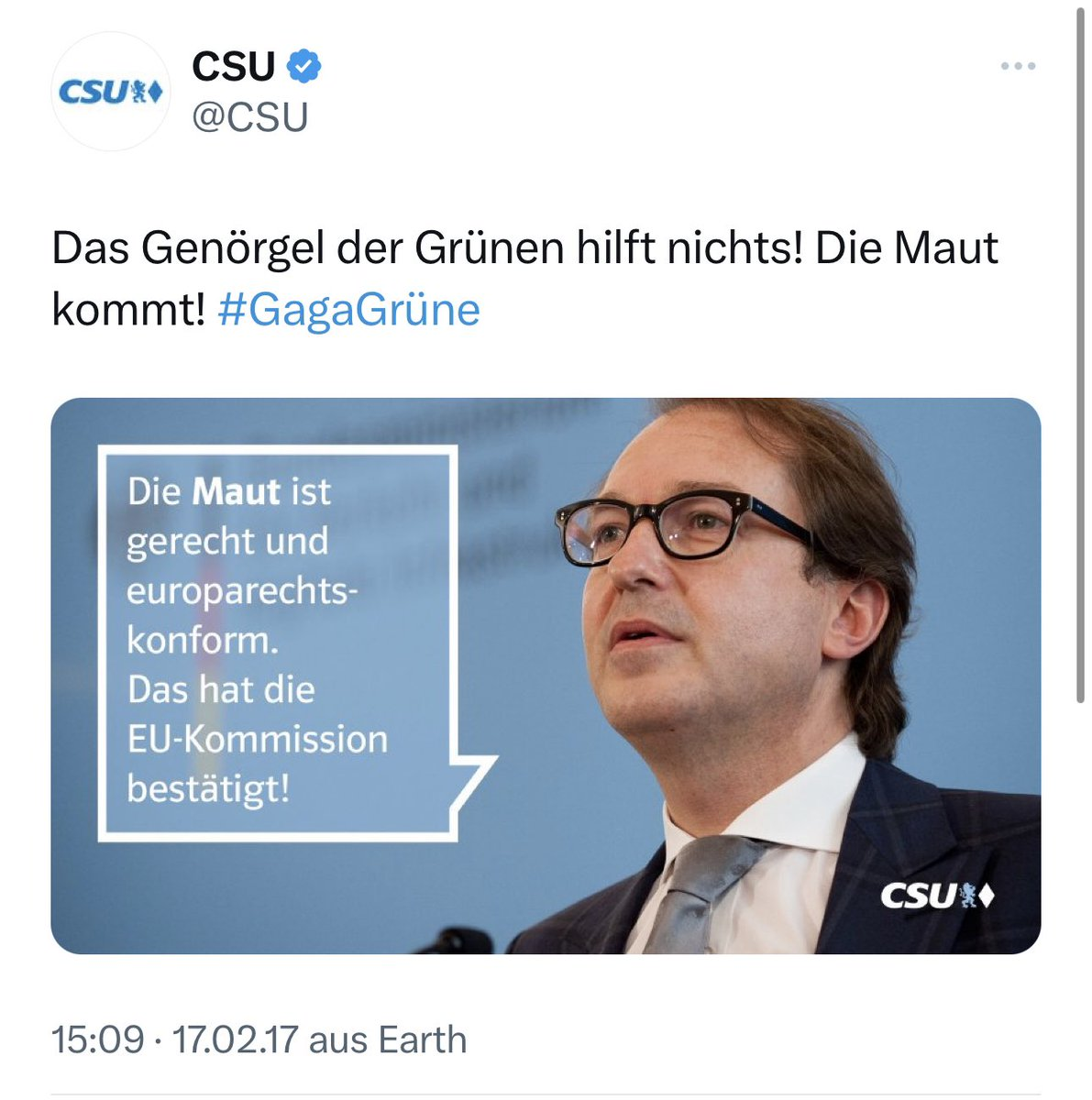Screen dimensions: 1092x1100
Task: Click "EU-Kommission" text in the speech bubble
Action: 258,740
